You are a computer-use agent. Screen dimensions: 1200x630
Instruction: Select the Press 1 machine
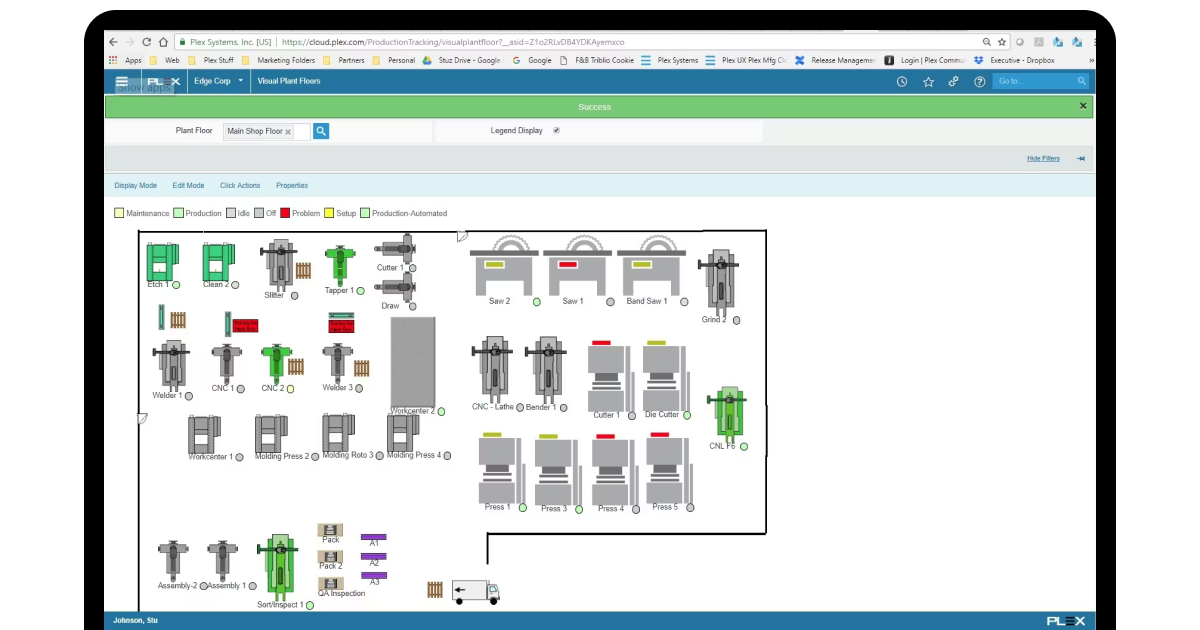(501, 468)
